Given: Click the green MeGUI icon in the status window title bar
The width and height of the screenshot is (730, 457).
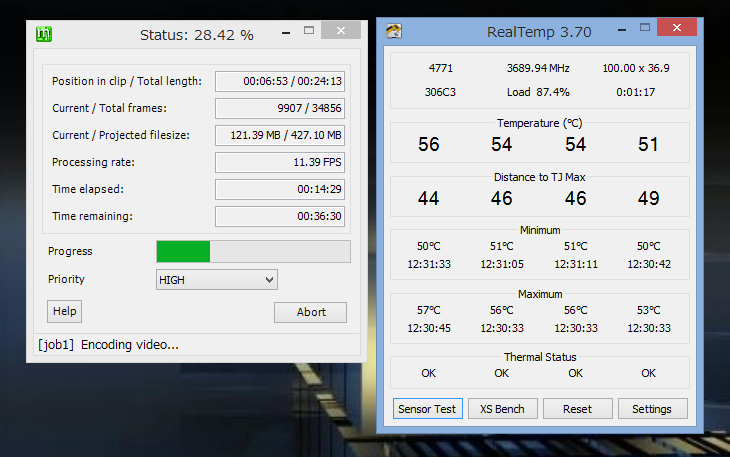Looking at the screenshot, I should pyautogui.click(x=44, y=34).
